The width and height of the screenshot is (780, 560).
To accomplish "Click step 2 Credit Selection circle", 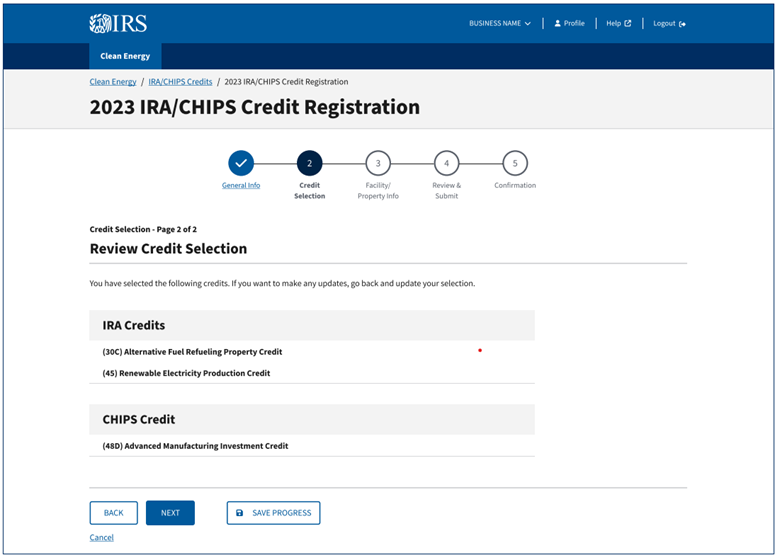I will point(309,163).
